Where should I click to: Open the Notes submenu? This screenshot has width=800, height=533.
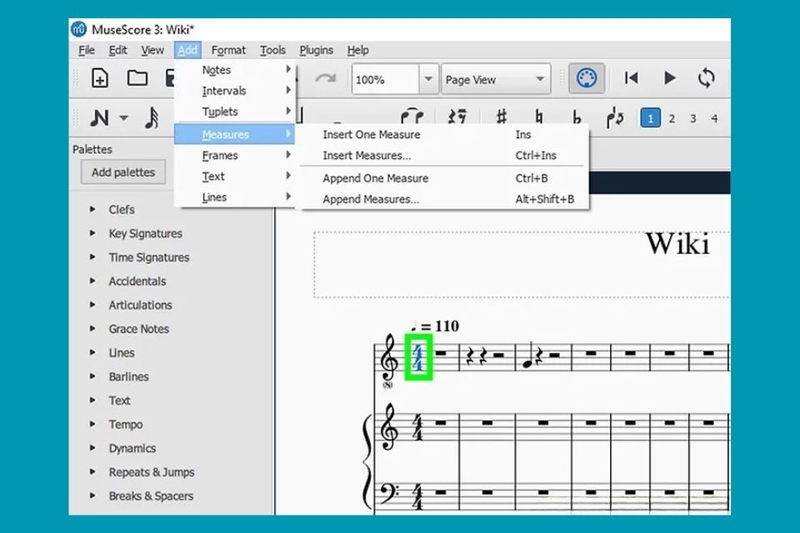pyautogui.click(x=235, y=70)
